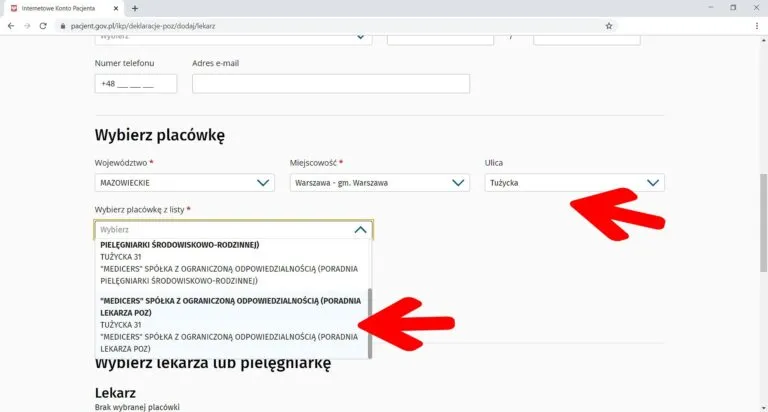The image size is (768, 412).
Task: Click the chevron in the Ulica field
Action: pos(653,183)
